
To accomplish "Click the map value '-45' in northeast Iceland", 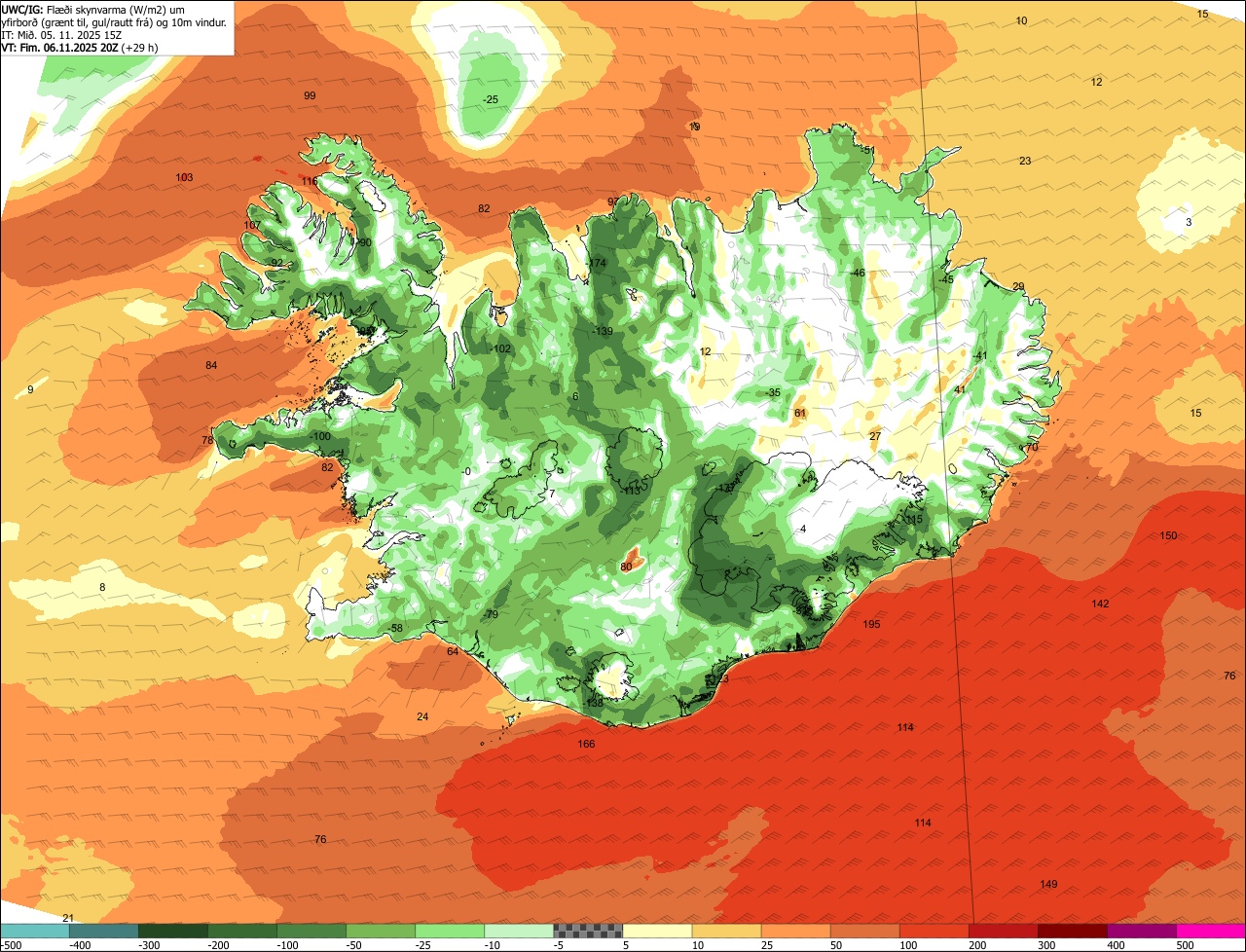I will pyautogui.click(x=946, y=279).
